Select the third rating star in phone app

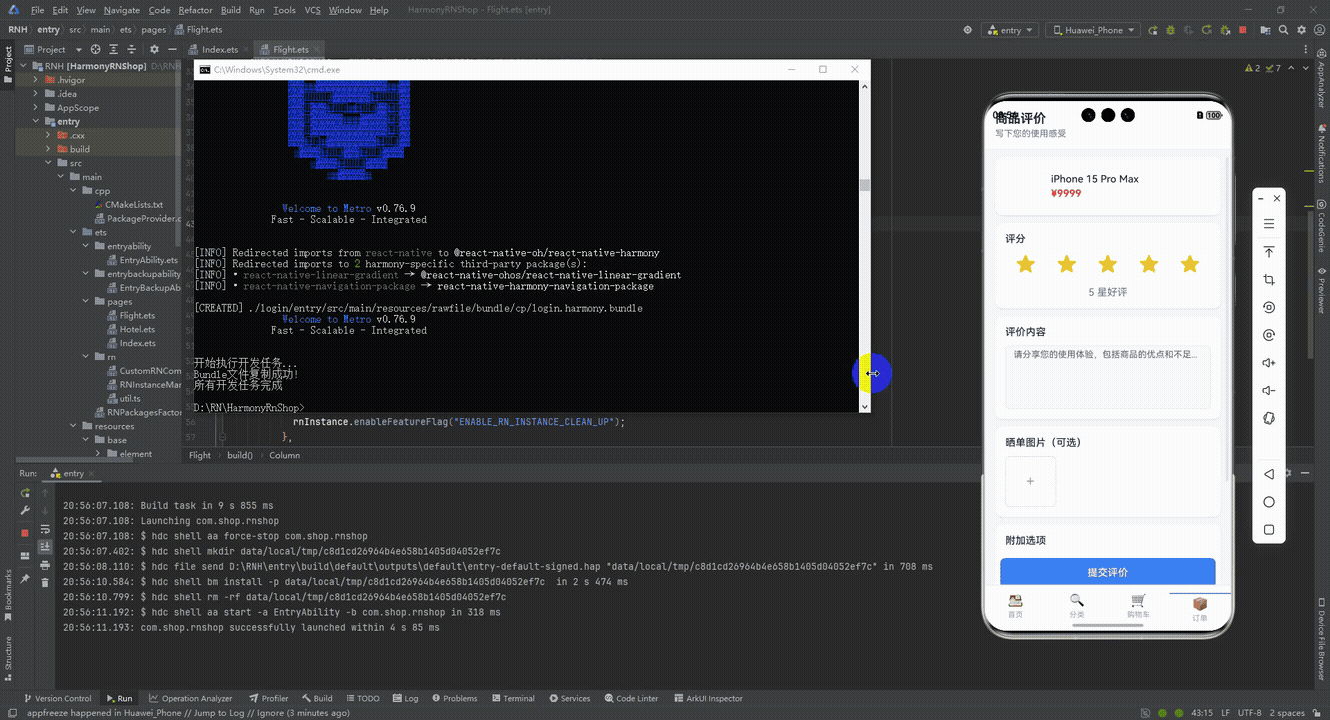click(x=1107, y=264)
